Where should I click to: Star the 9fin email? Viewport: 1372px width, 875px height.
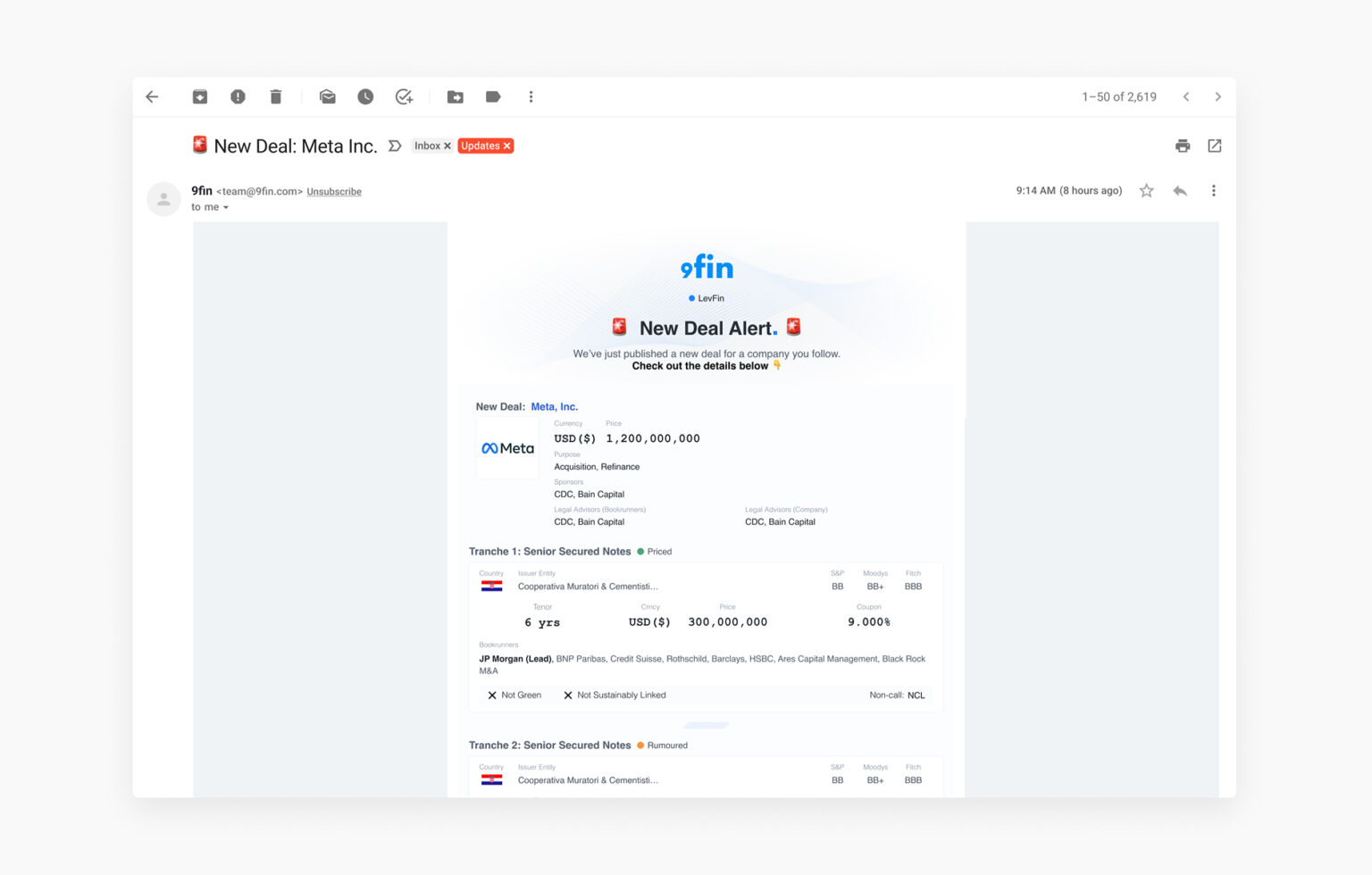pyautogui.click(x=1147, y=190)
